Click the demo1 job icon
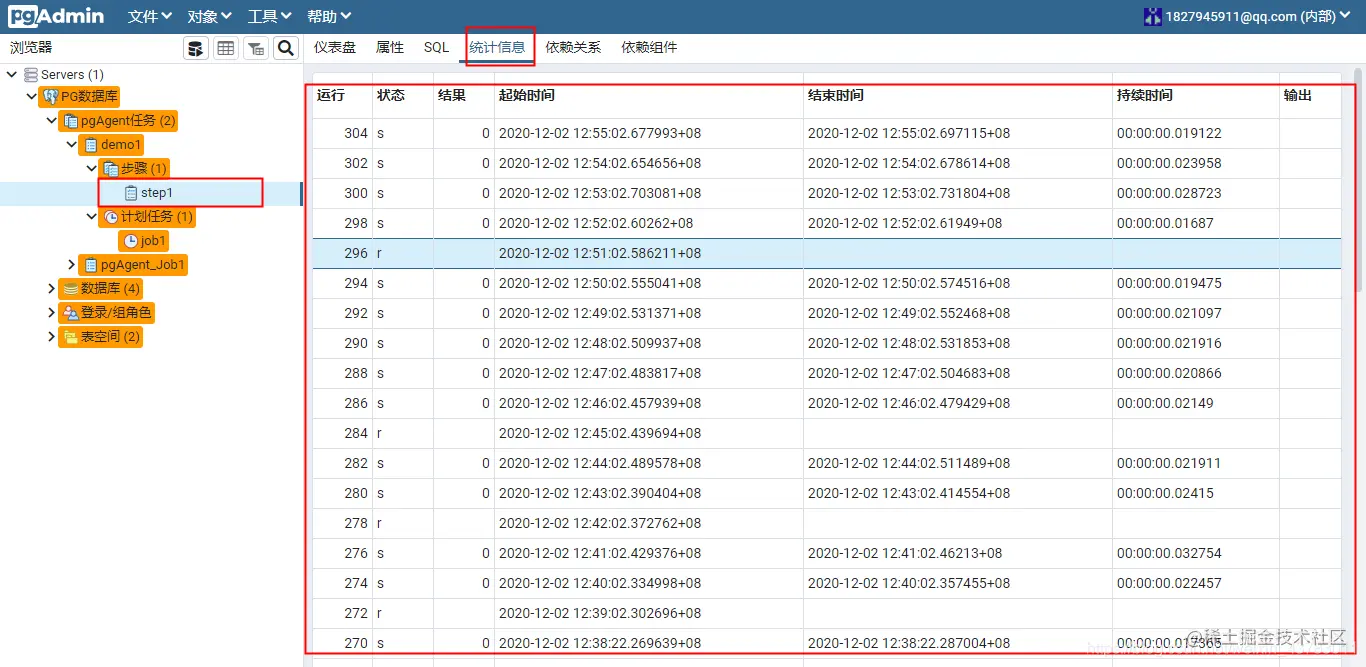The width and height of the screenshot is (1366, 667). click(91, 145)
